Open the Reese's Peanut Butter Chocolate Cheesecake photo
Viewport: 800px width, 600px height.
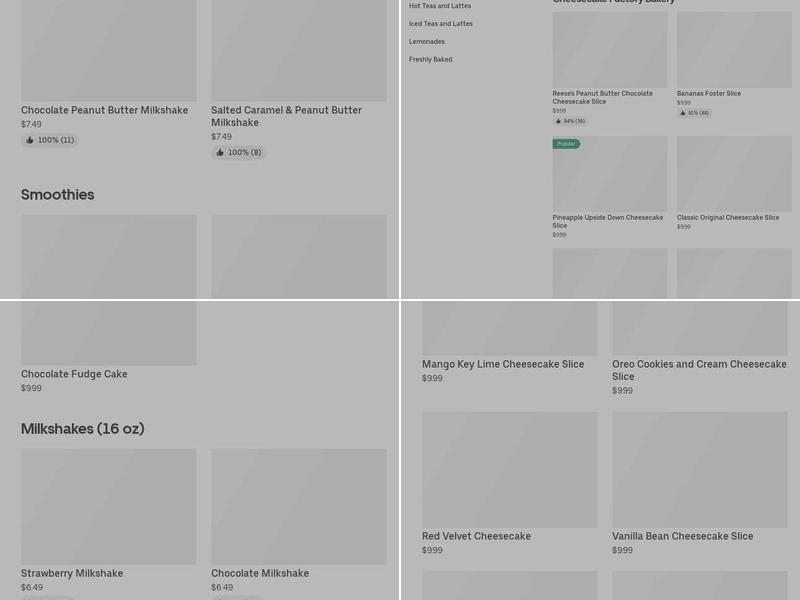coord(610,49)
